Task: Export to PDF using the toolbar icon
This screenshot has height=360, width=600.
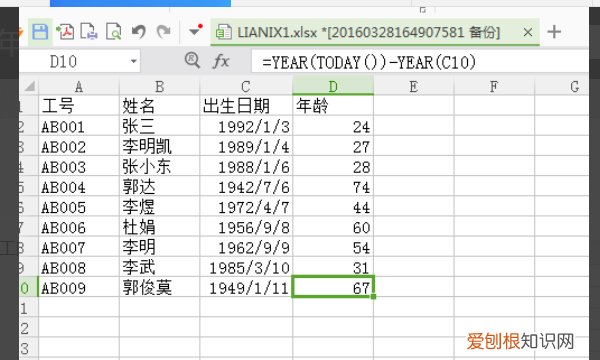Action: [65, 32]
